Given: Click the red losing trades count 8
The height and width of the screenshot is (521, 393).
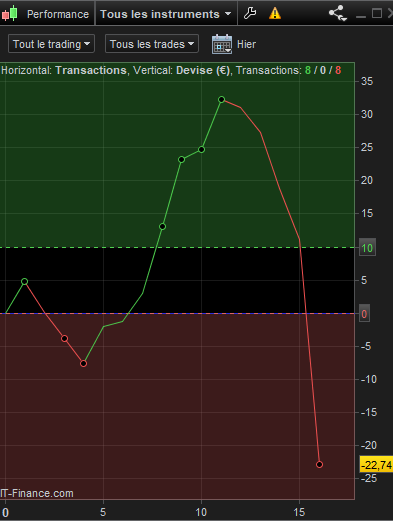Looking at the screenshot, I should click(338, 70).
